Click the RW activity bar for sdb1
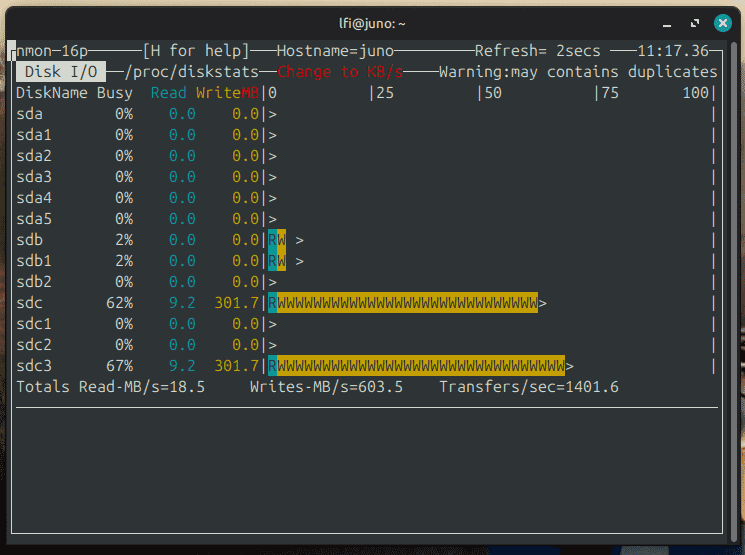Screen dimensions: 745x555 coord(277,261)
